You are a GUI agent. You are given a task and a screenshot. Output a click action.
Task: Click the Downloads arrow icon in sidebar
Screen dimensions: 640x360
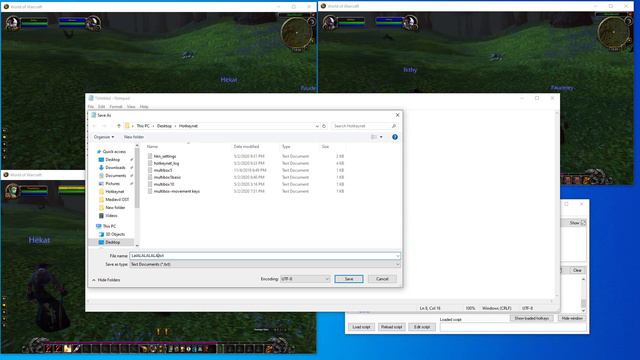coord(101,168)
